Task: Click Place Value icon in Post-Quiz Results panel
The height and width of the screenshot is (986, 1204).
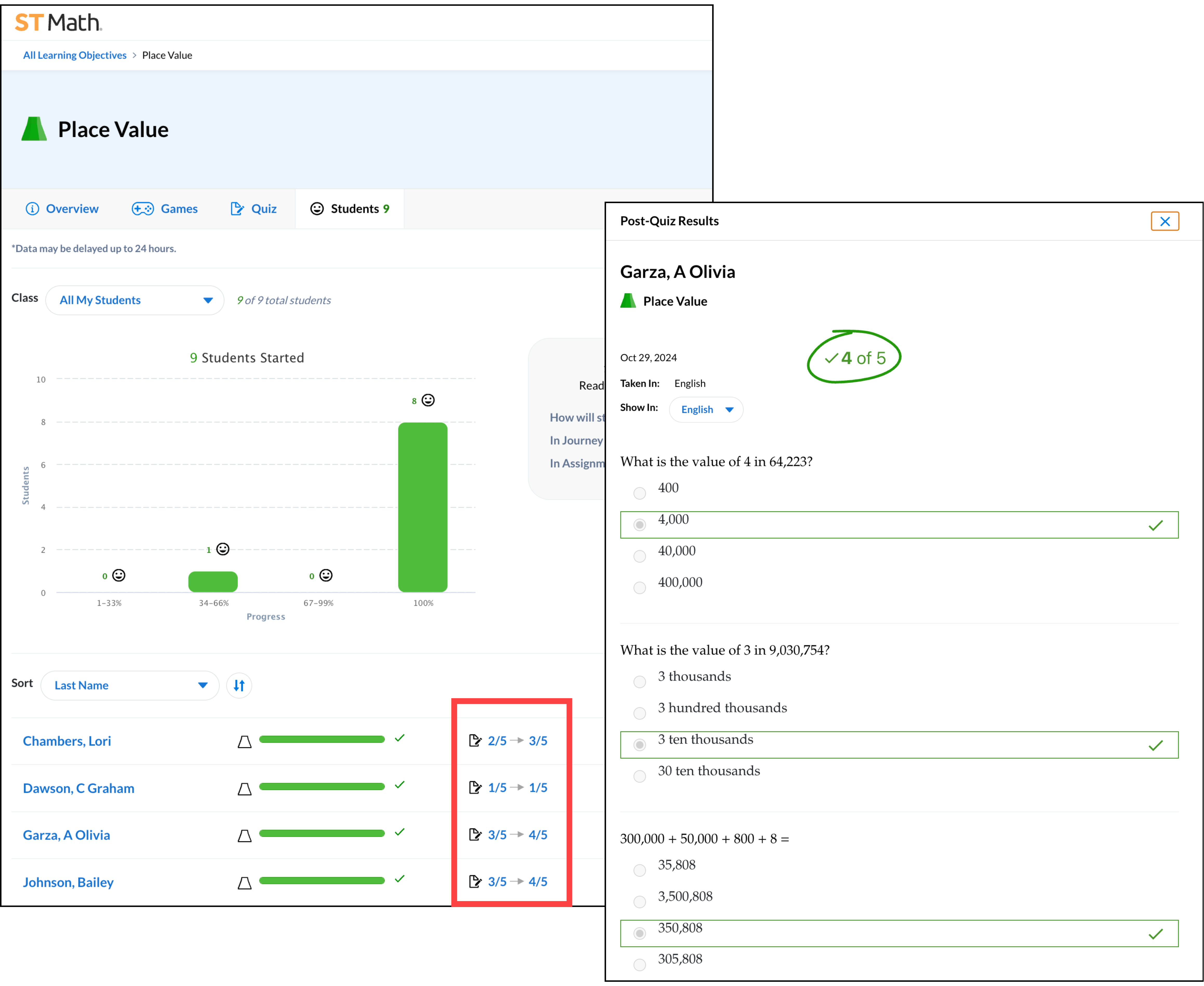Action: click(x=628, y=301)
